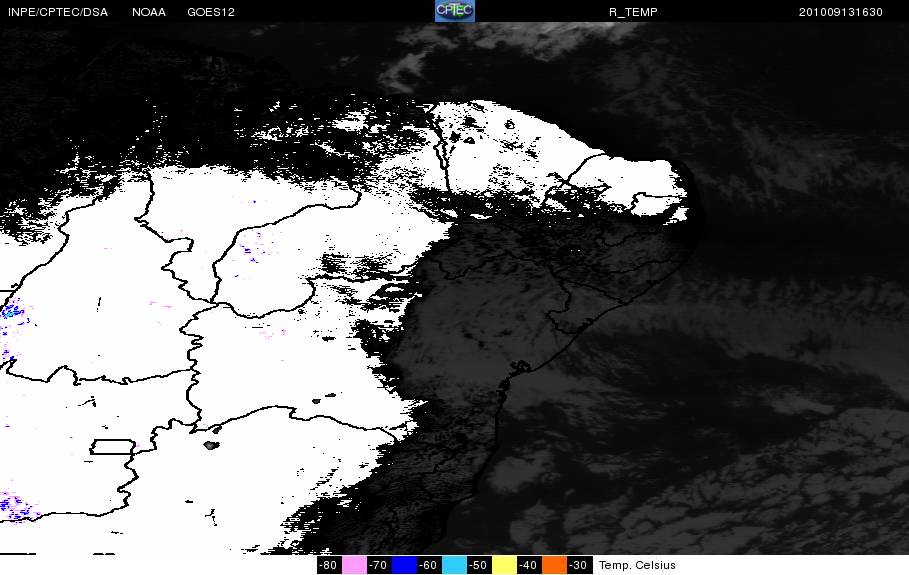Click the CPTEC logo in the header
This screenshot has width=909, height=575.
455,11
